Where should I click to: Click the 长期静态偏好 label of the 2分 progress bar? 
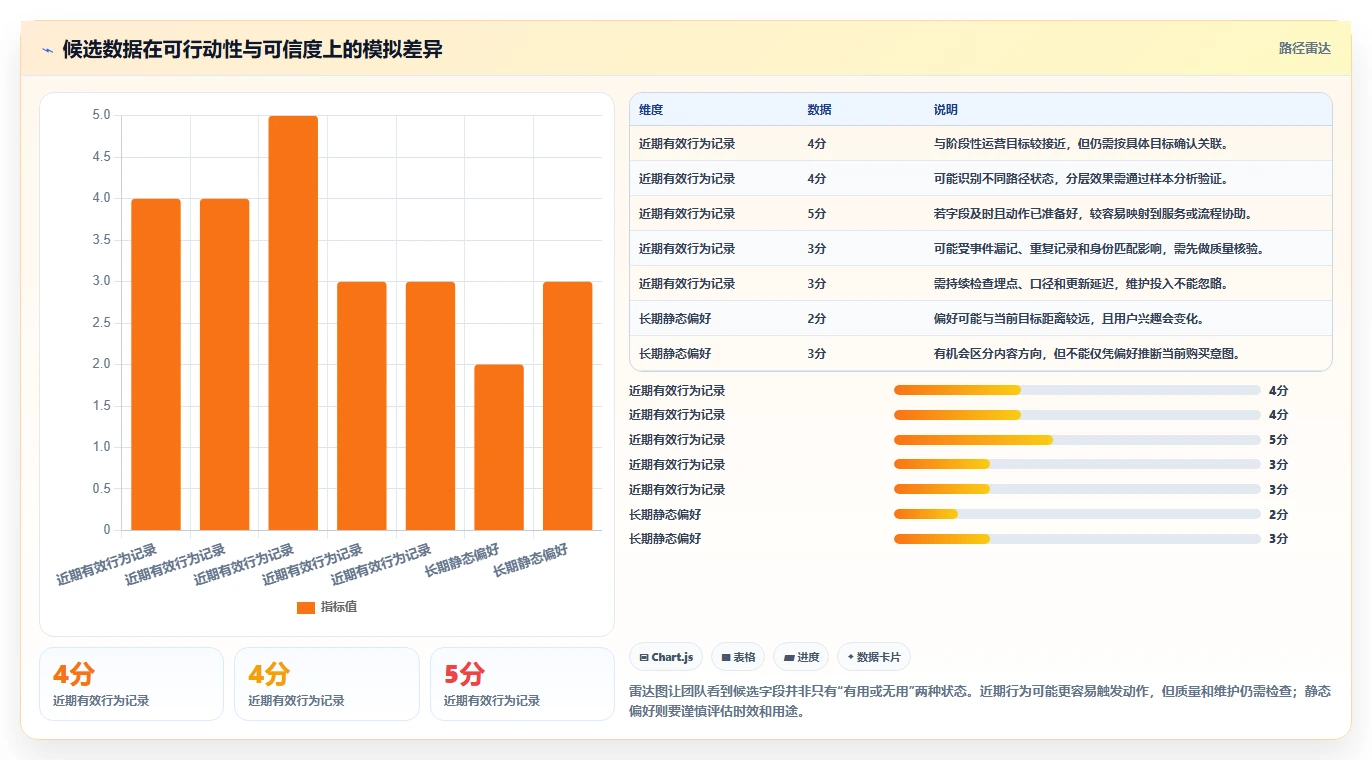coord(665,514)
